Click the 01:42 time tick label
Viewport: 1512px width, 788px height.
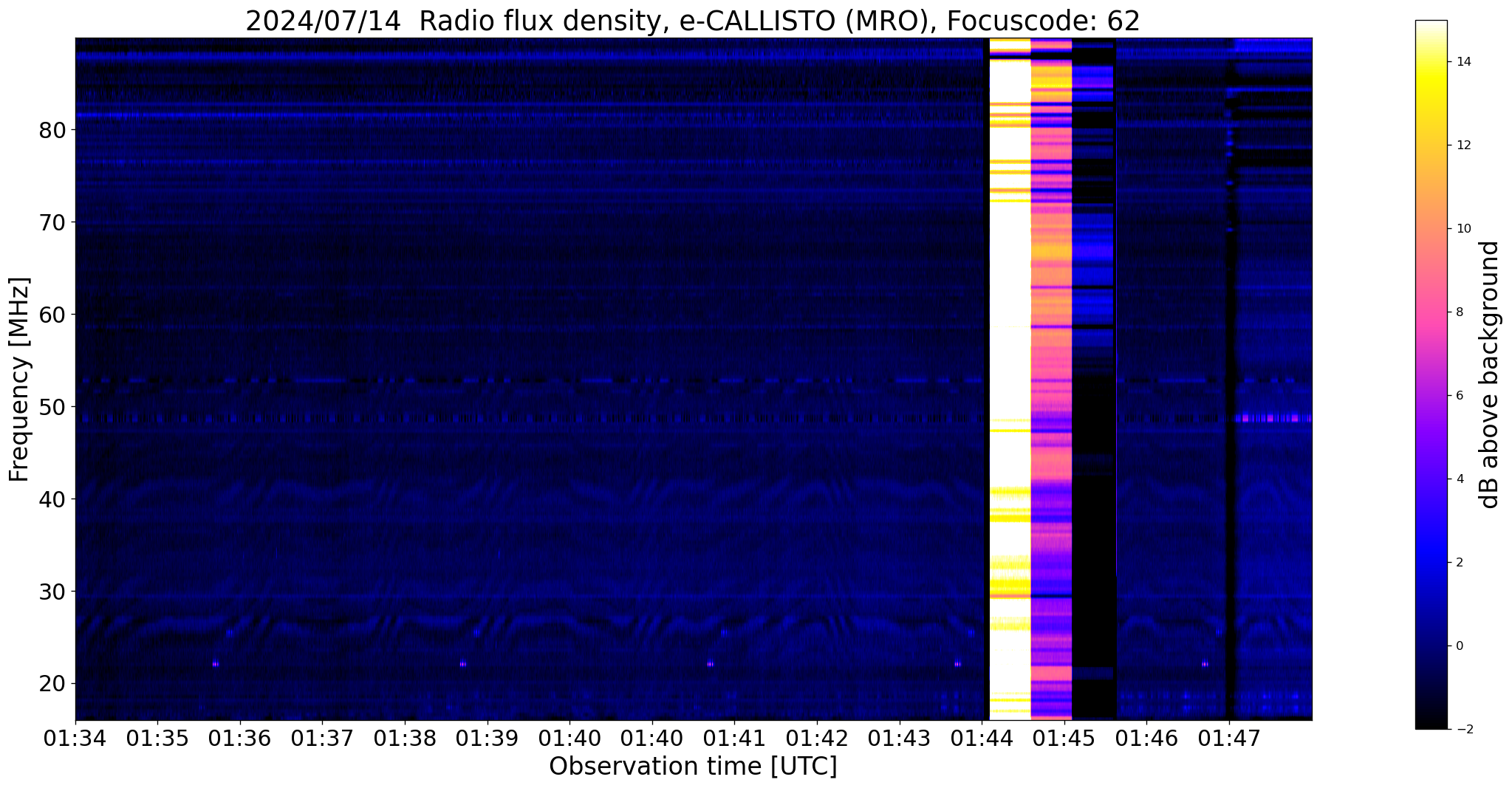(x=817, y=737)
